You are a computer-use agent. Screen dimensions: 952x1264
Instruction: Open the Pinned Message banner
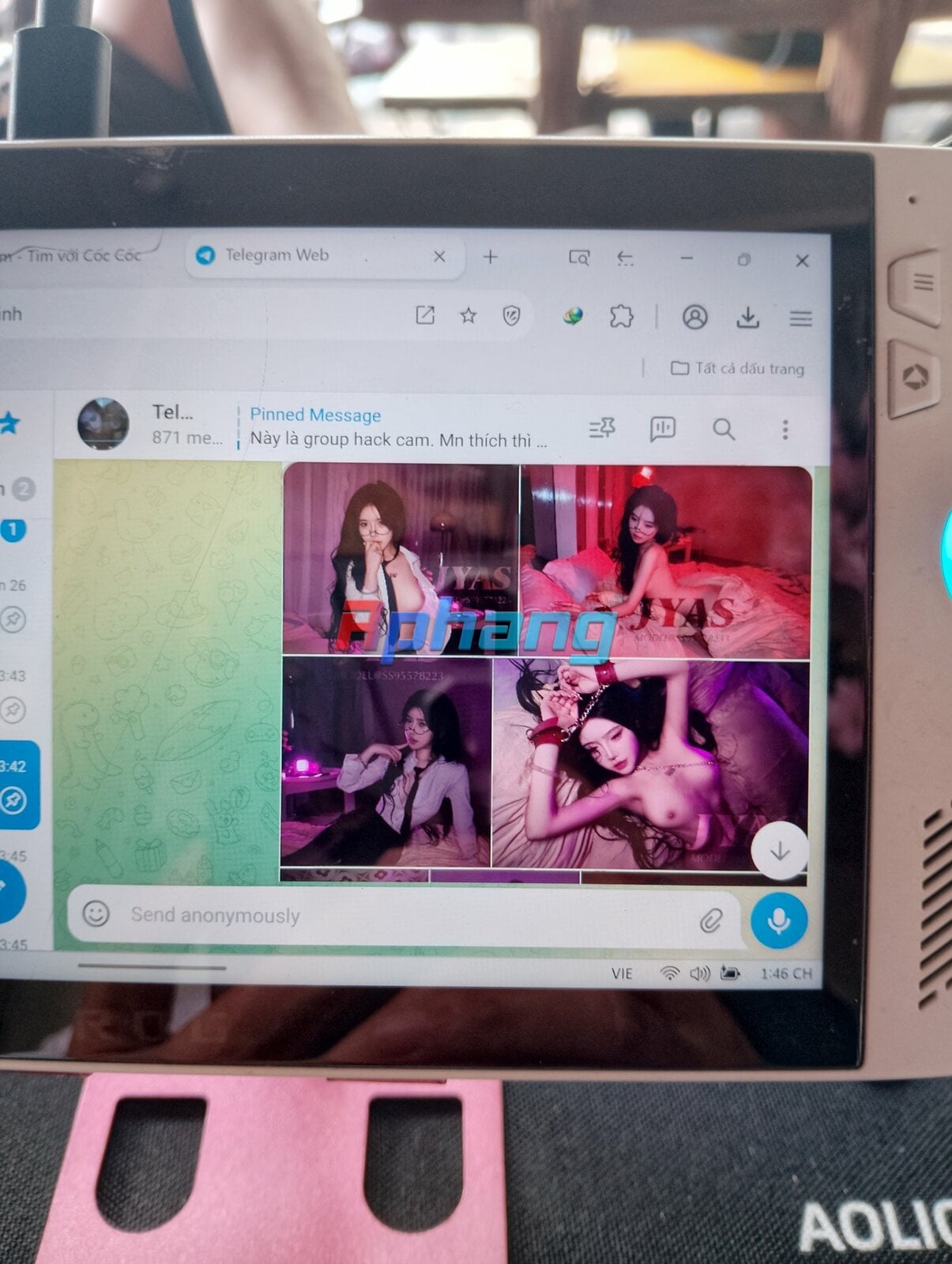point(397,427)
